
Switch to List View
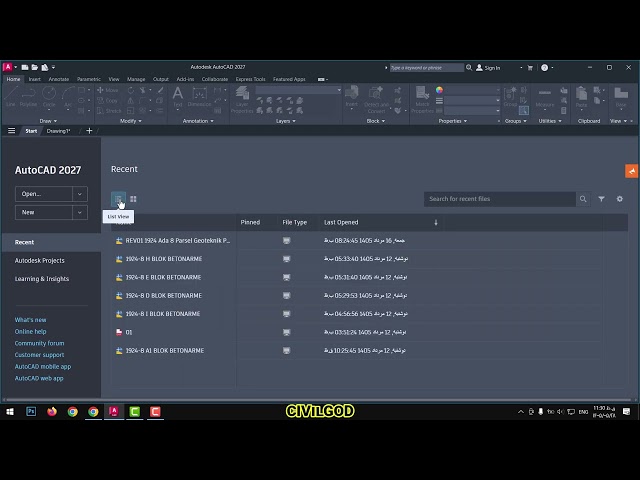[x=118, y=199]
